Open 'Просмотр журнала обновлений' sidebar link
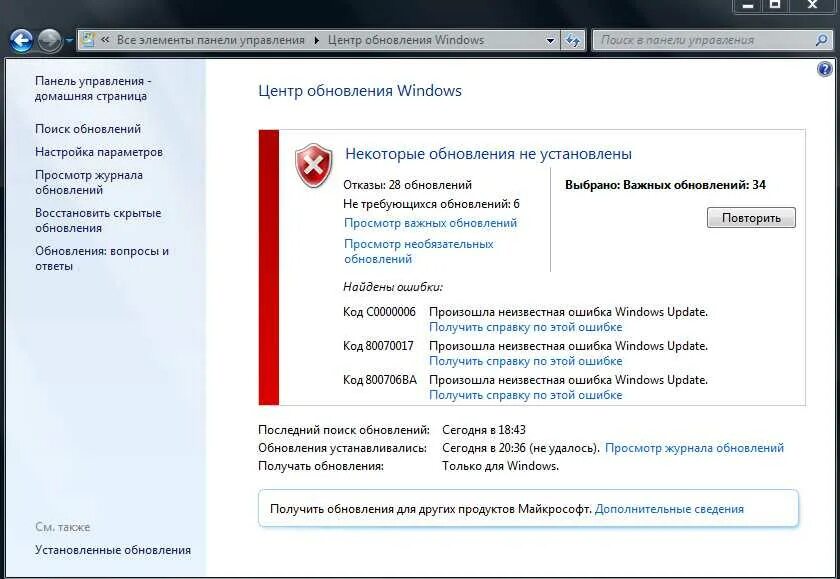 [x=89, y=183]
